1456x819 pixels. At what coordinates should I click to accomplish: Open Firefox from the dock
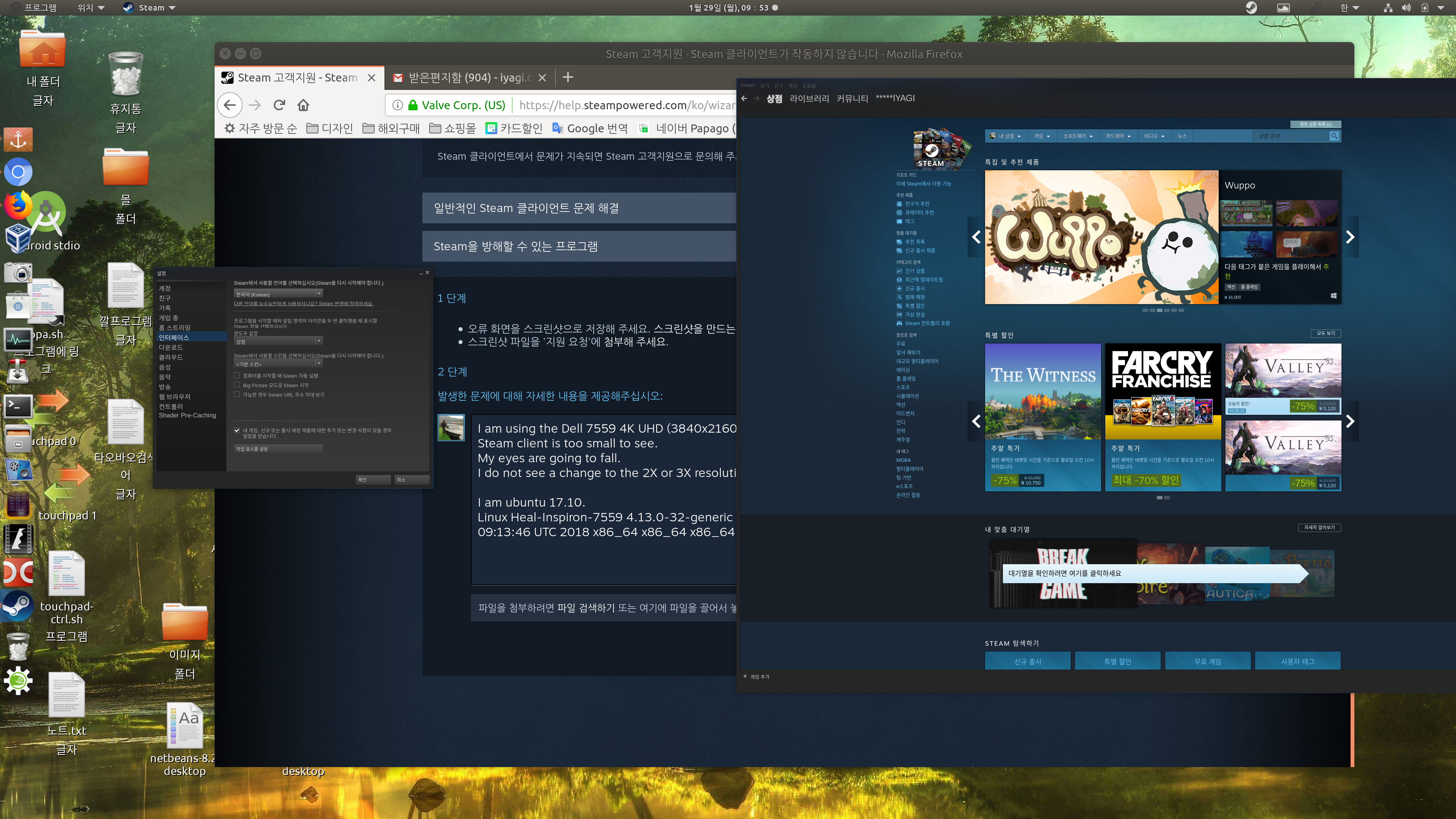click(18, 205)
